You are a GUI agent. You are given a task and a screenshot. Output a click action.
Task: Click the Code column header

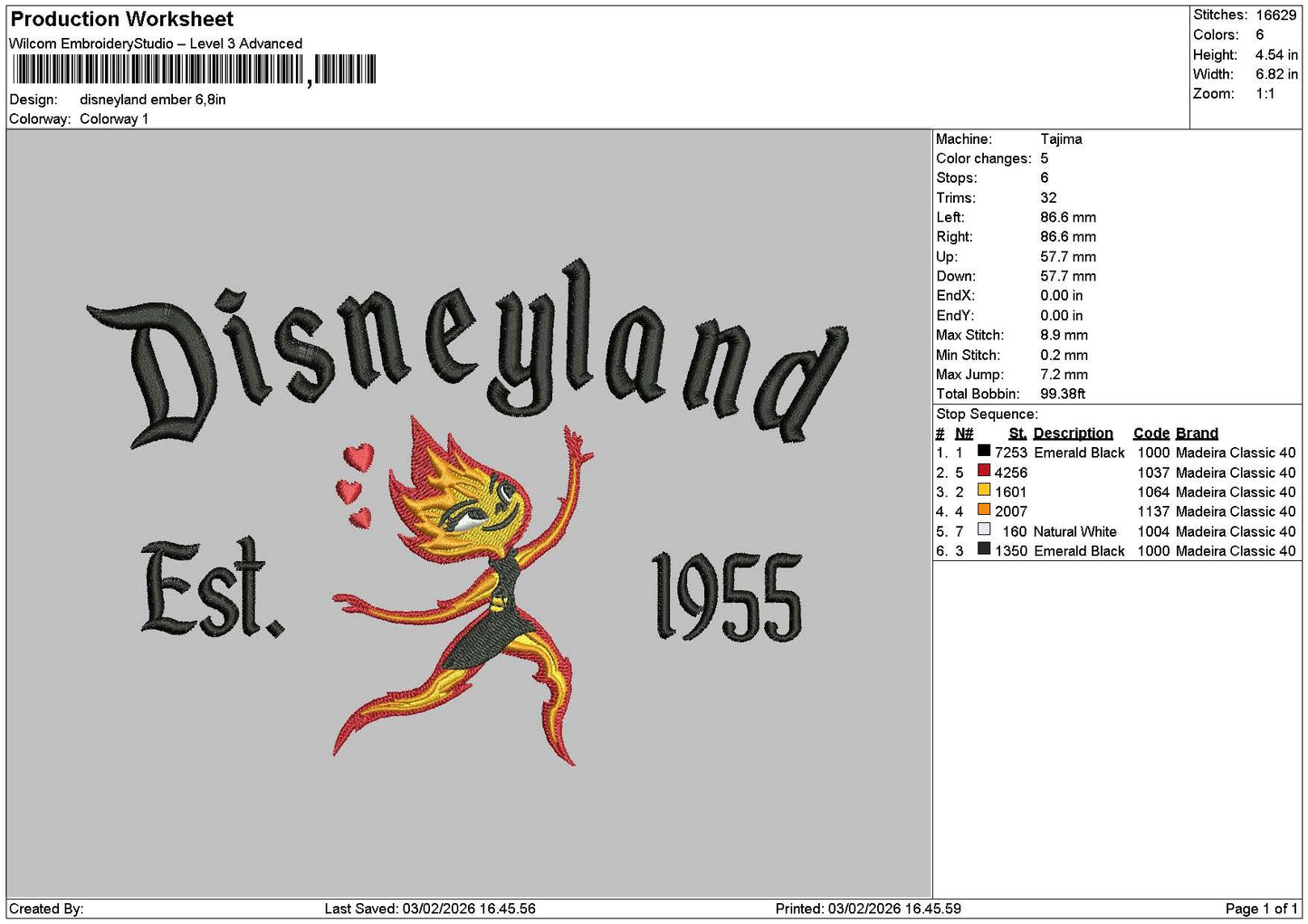tap(1150, 433)
